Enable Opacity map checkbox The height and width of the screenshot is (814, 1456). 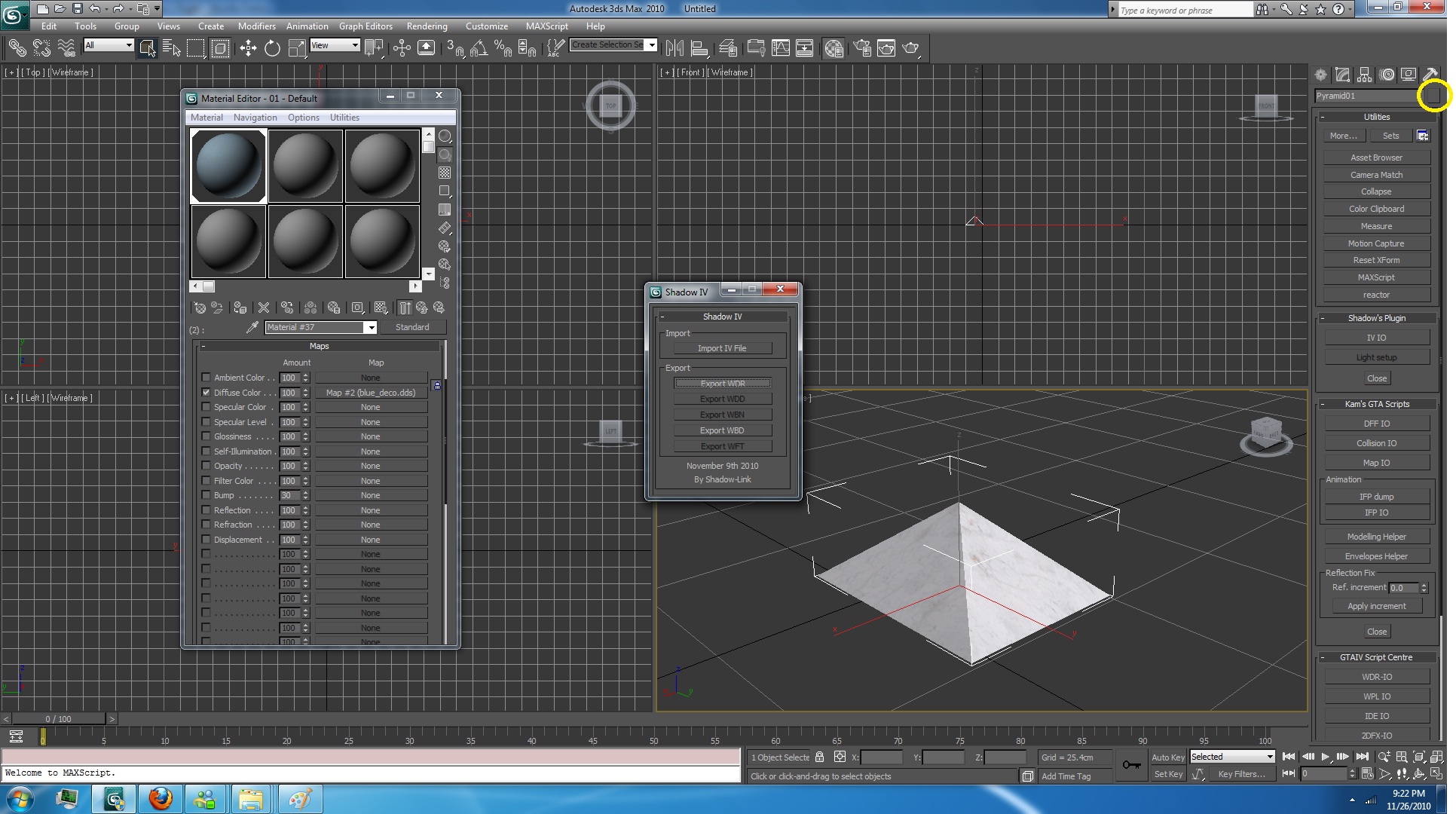(206, 466)
